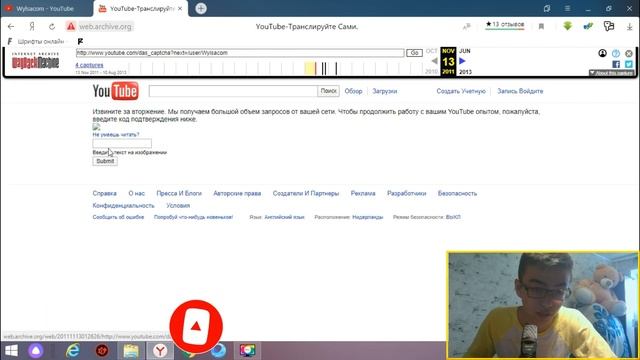Share capture on Twitter icon
This screenshot has height=360, width=640.
click(x=629, y=64)
